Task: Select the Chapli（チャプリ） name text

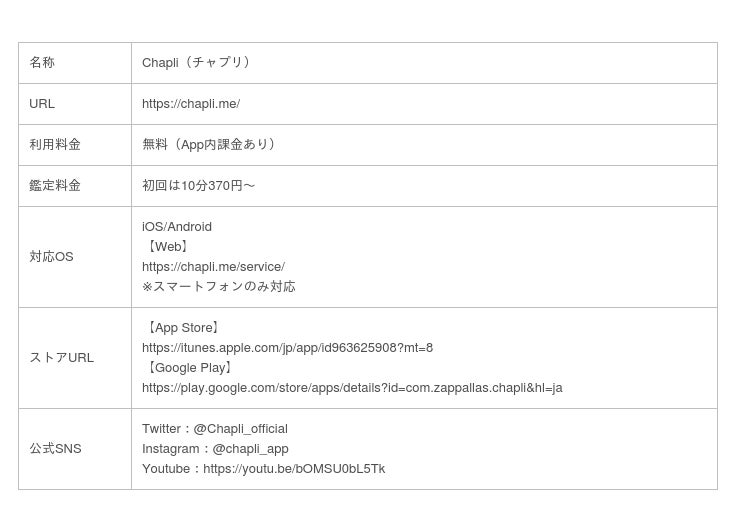Action: pyautogui.click(x=198, y=63)
